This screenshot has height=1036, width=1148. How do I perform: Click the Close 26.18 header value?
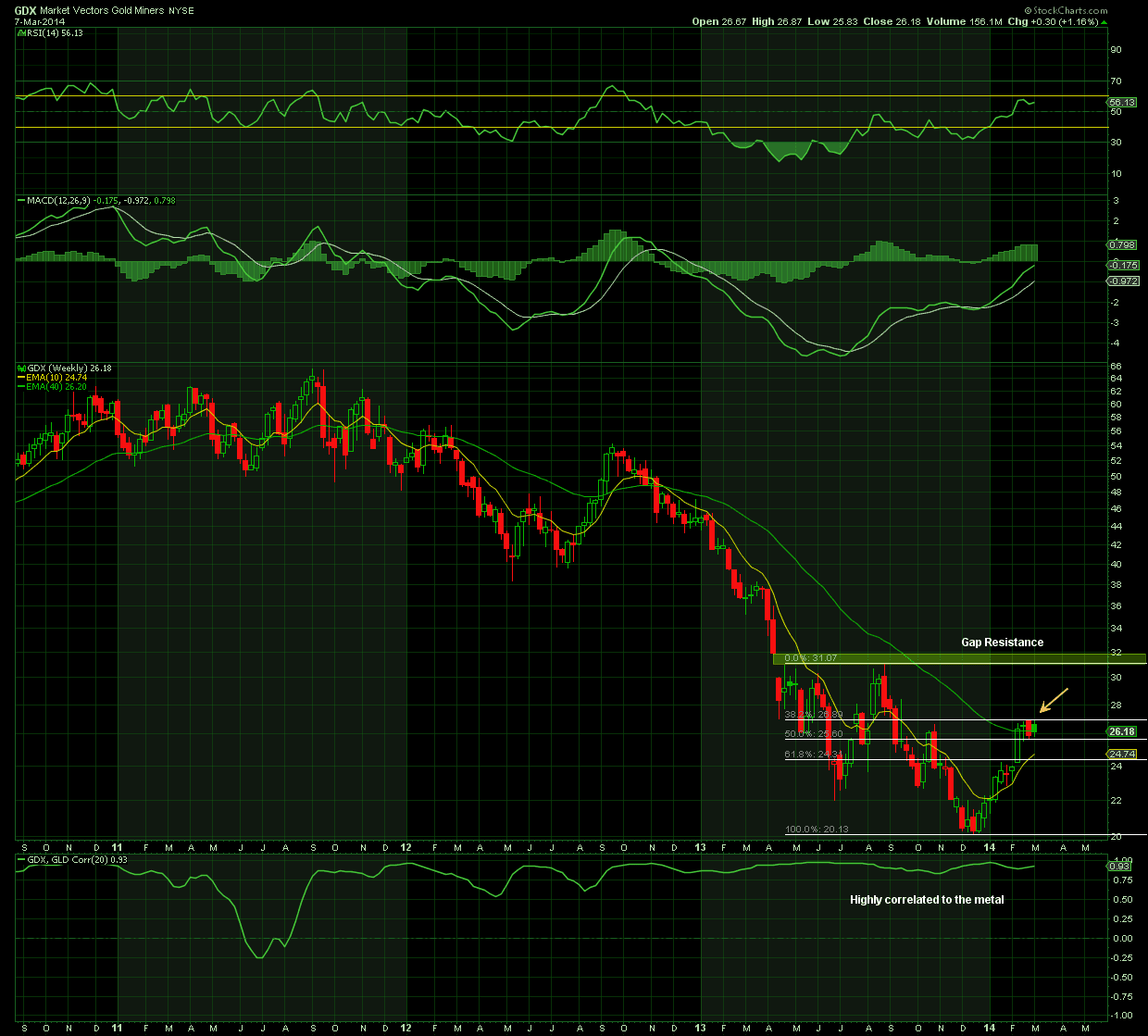click(x=892, y=21)
